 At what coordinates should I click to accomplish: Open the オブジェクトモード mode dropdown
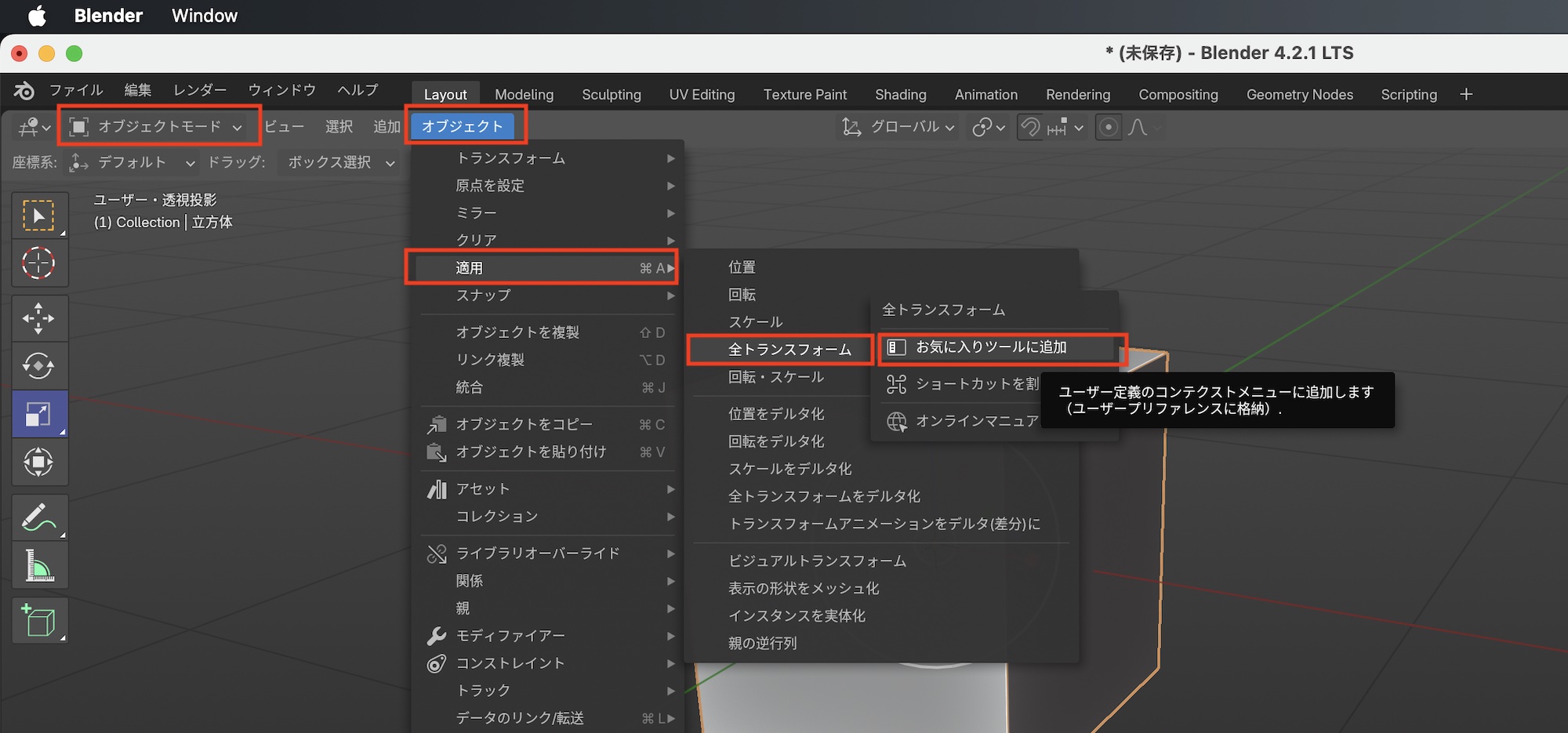(x=158, y=126)
